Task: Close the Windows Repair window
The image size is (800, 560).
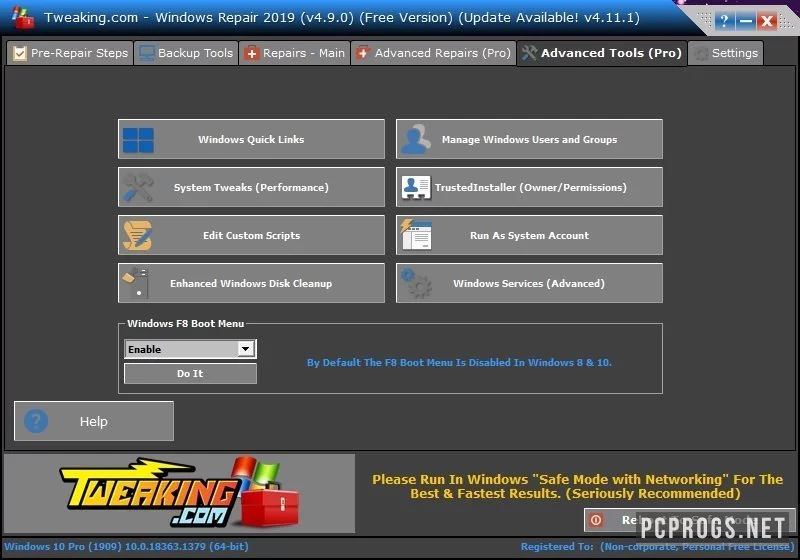Action: [767, 21]
